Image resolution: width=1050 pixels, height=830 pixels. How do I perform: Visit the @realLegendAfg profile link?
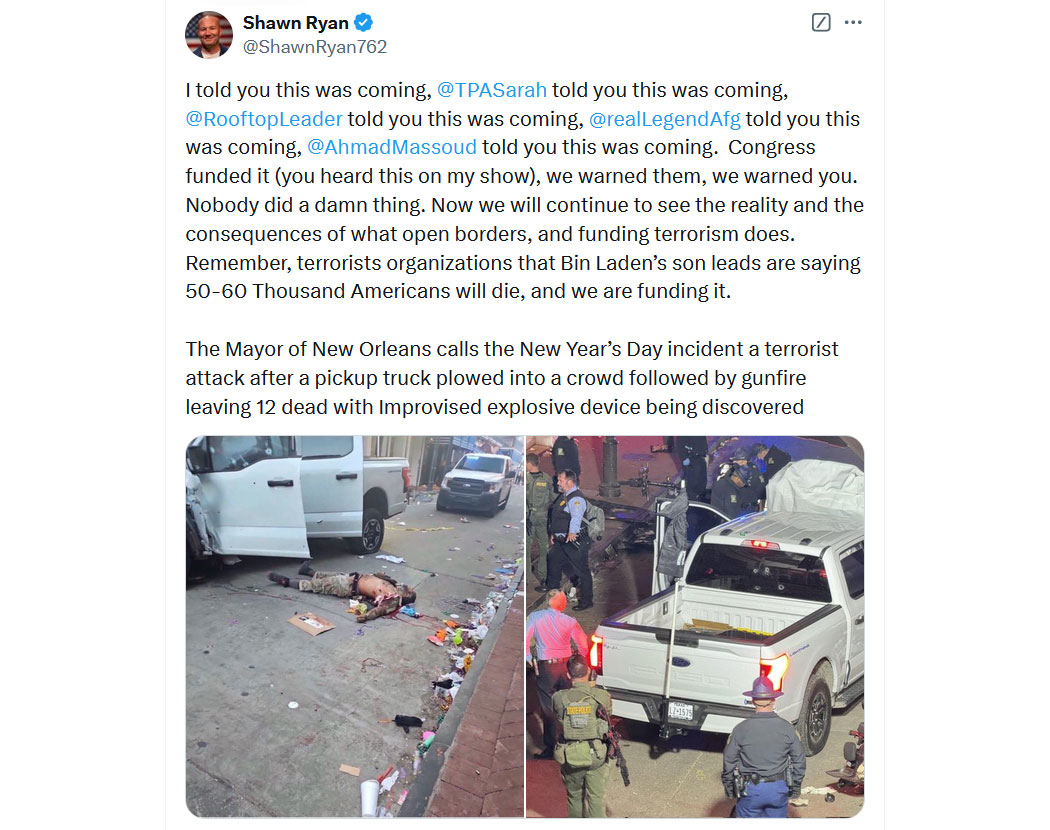click(664, 119)
